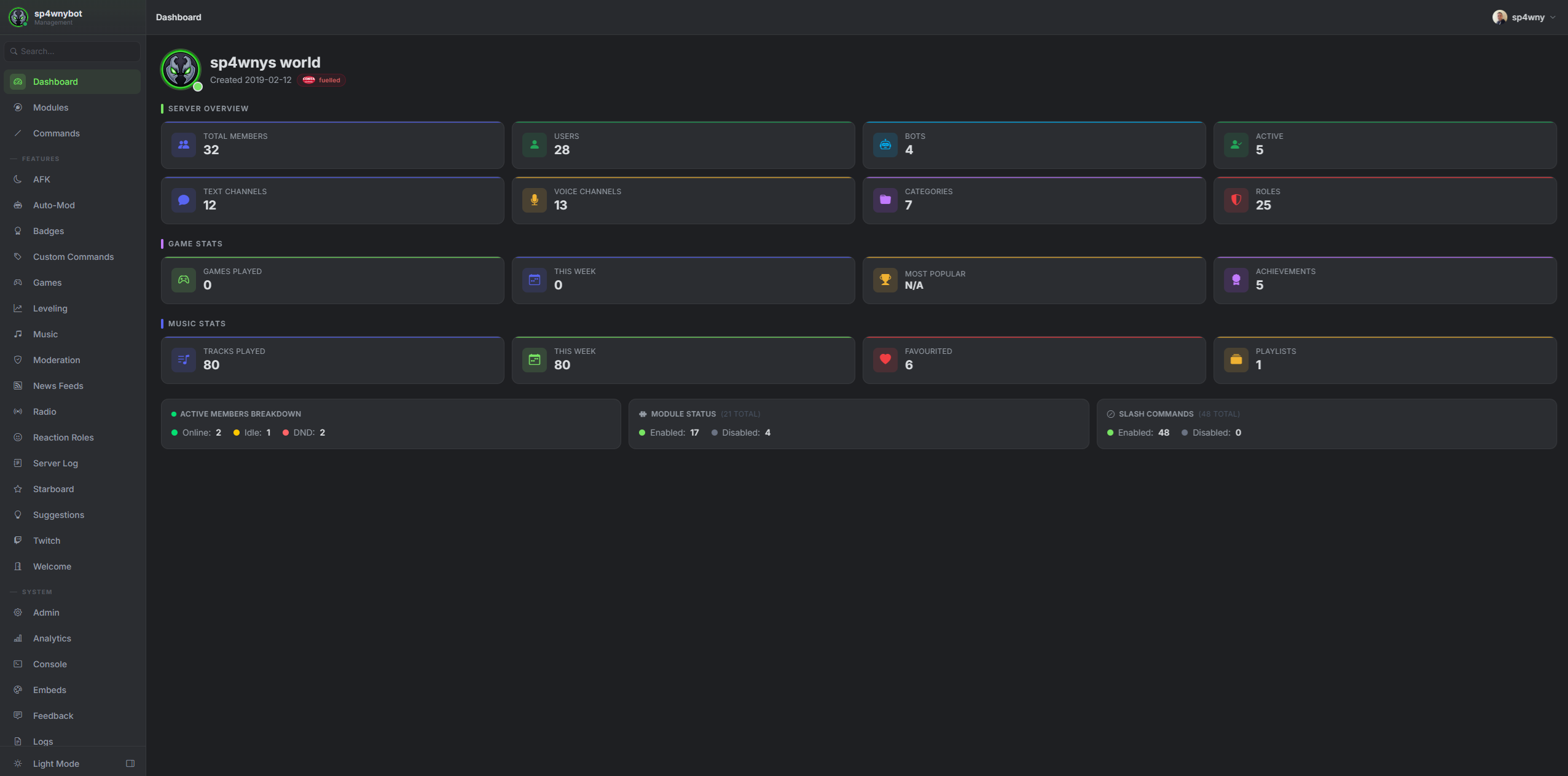Click the Analytics bar chart icon
This screenshot has height=776, width=1568.
[18, 638]
